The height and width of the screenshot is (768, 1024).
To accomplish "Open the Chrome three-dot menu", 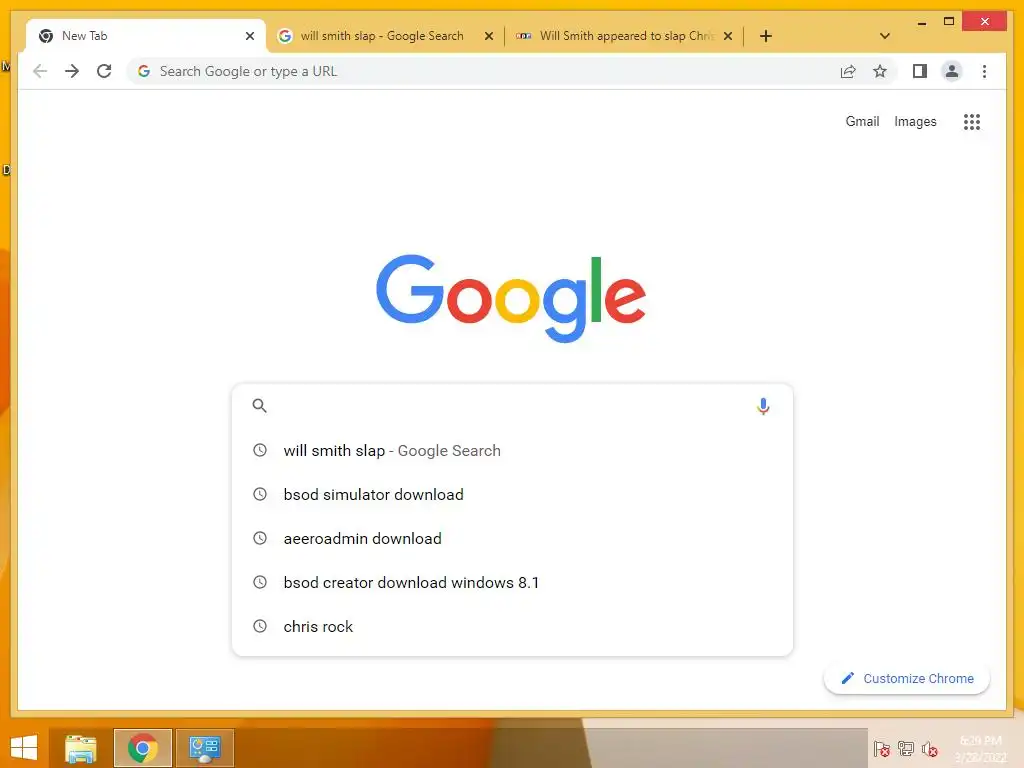I will pos(984,71).
